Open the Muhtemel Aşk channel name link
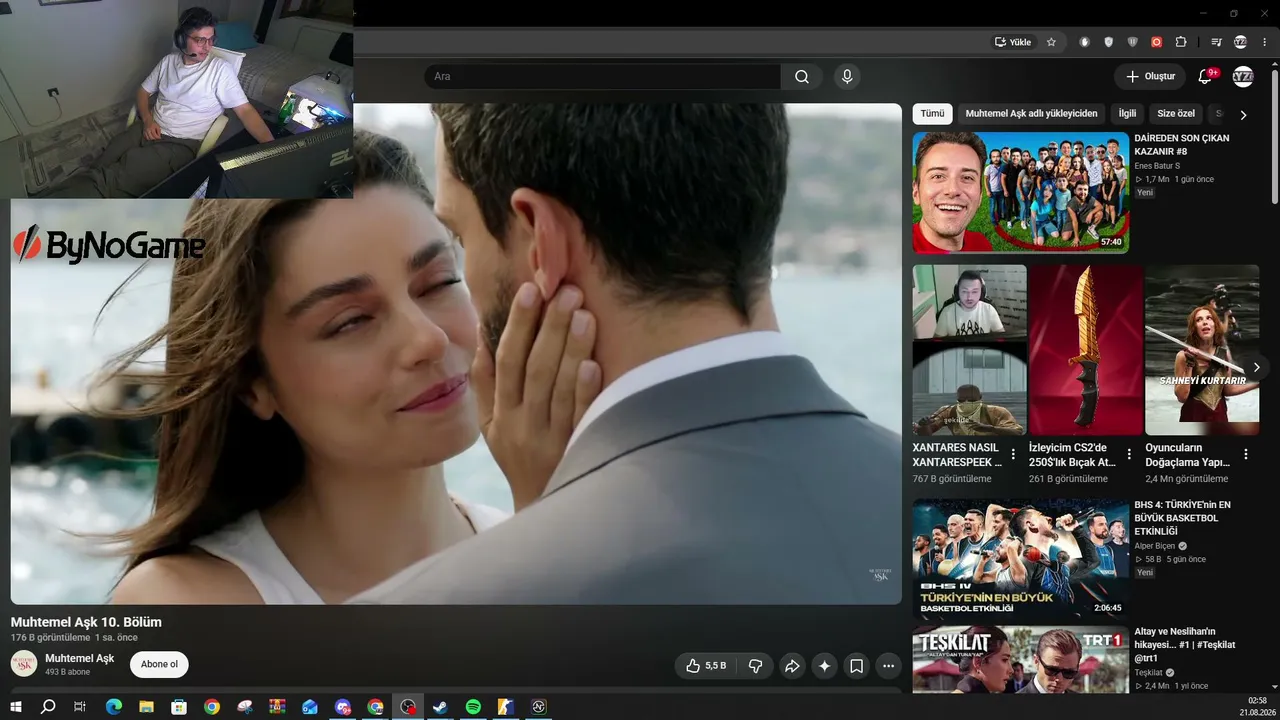The height and width of the screenshot is (720, 1280). click(x=80, y=658)
